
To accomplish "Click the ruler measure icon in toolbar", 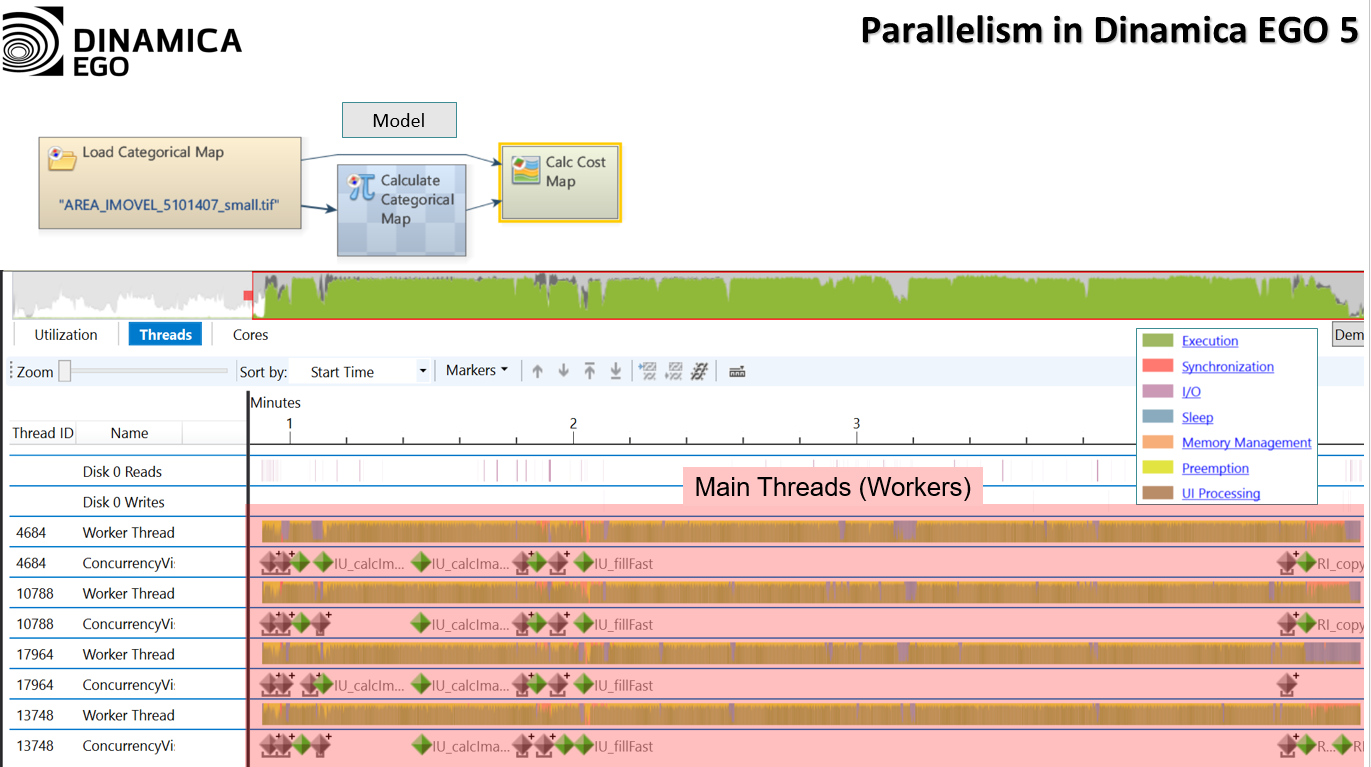I will pyautogui.click(x=737, y=371).
